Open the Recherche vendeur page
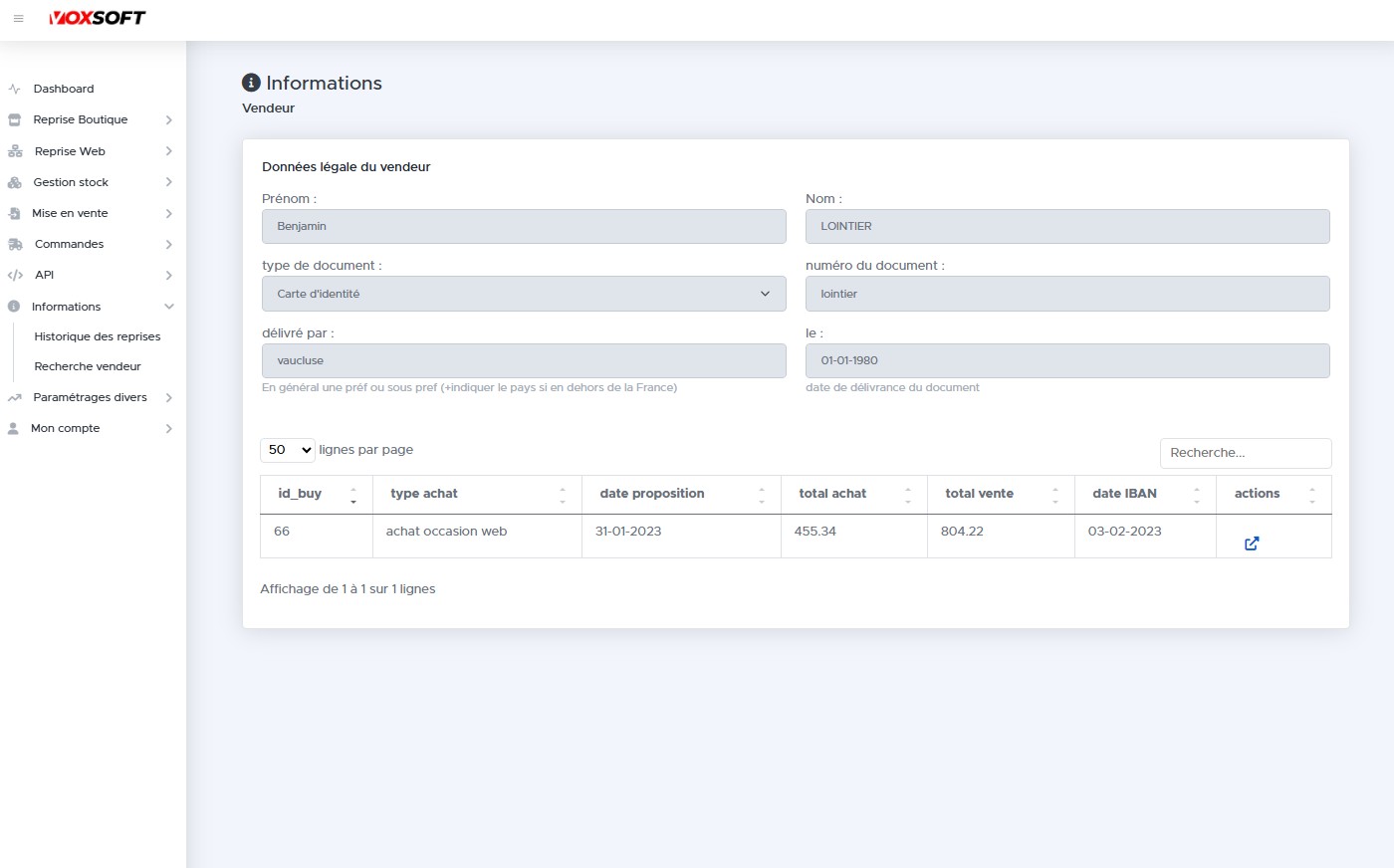The height and width of the screenshot is (868, 1394). pyautogui.click(x=88, y=366)
